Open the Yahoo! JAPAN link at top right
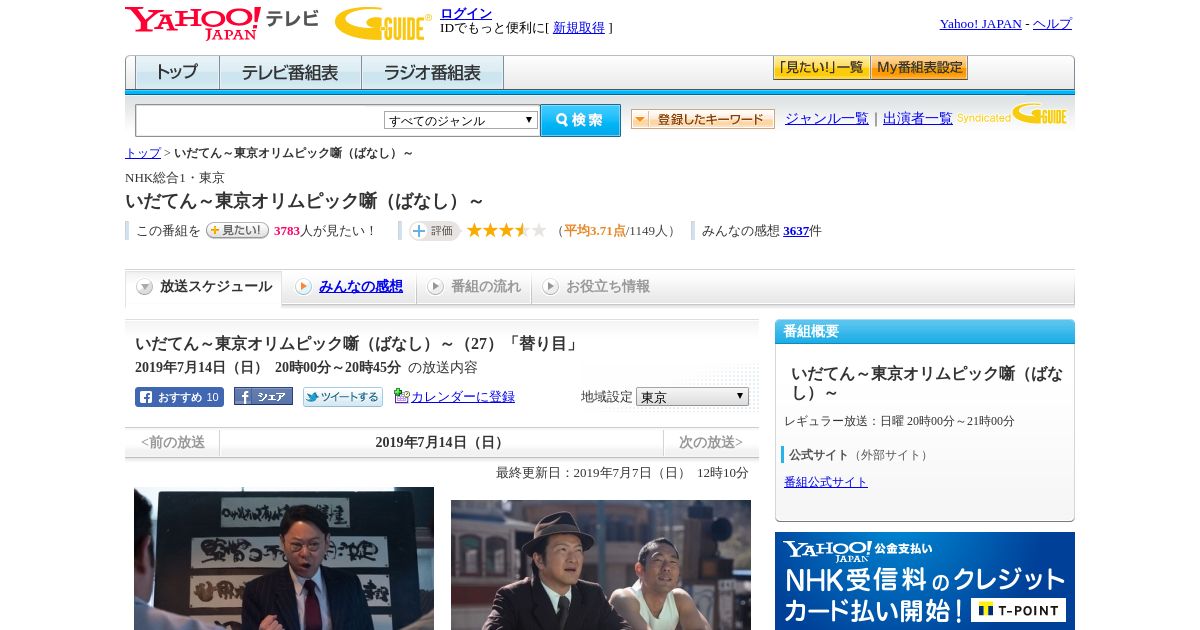1200x630 pixels. pyautogui.click(x=981, y=24)
